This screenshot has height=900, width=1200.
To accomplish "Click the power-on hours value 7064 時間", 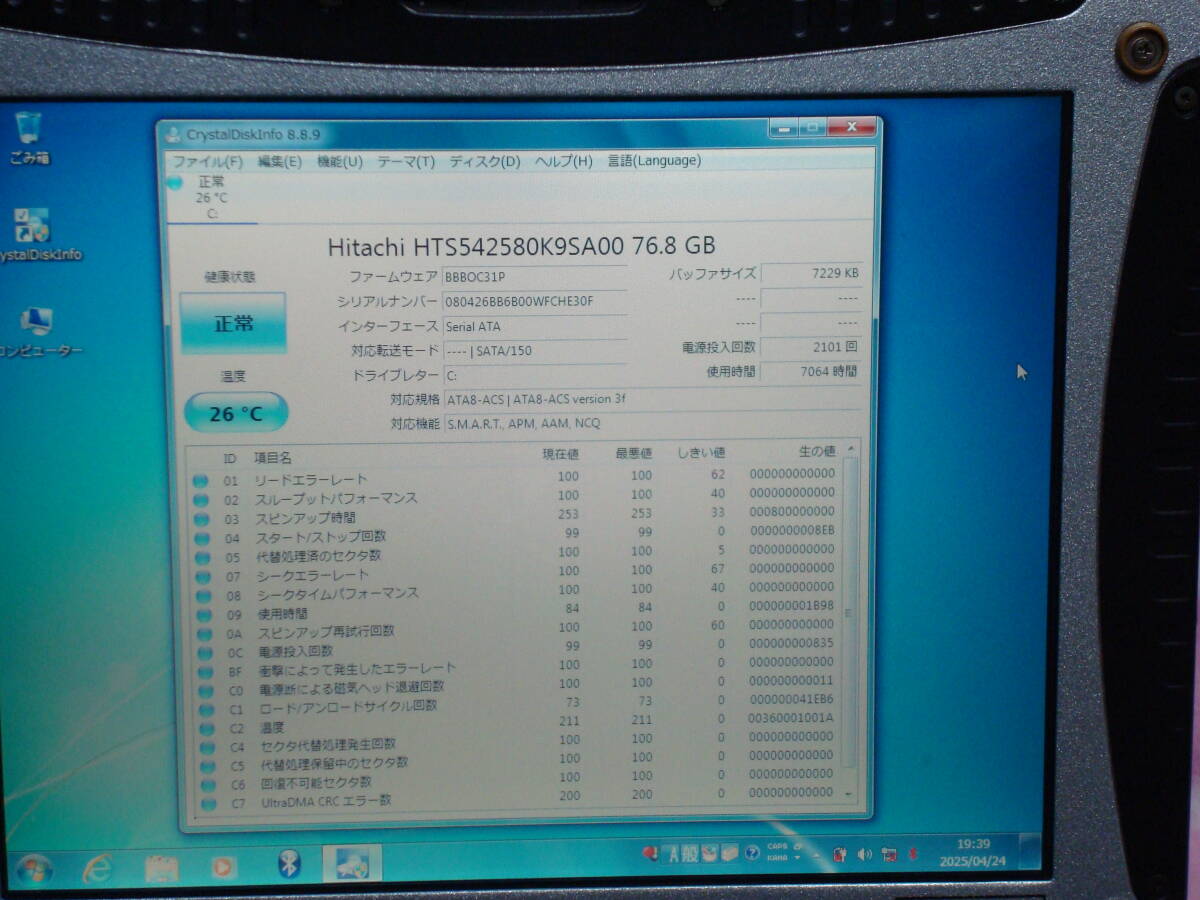I will point(810,371).
